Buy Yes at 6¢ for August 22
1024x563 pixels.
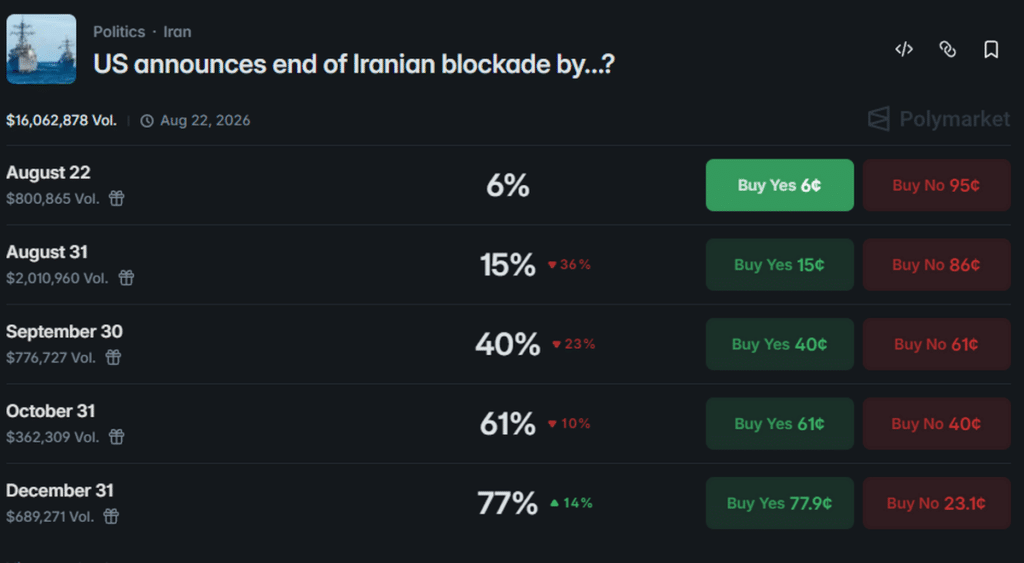click(779, 185)
